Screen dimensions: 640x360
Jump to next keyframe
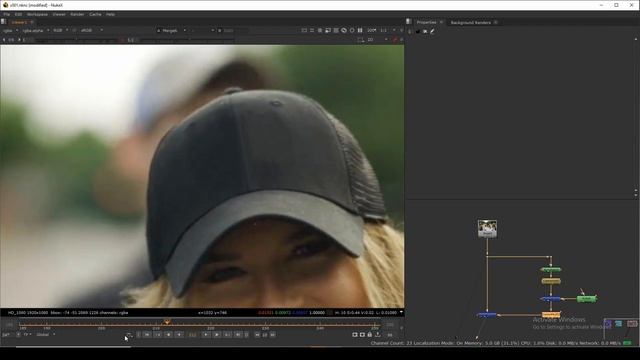pyautogui.click(x=227, y=335)
